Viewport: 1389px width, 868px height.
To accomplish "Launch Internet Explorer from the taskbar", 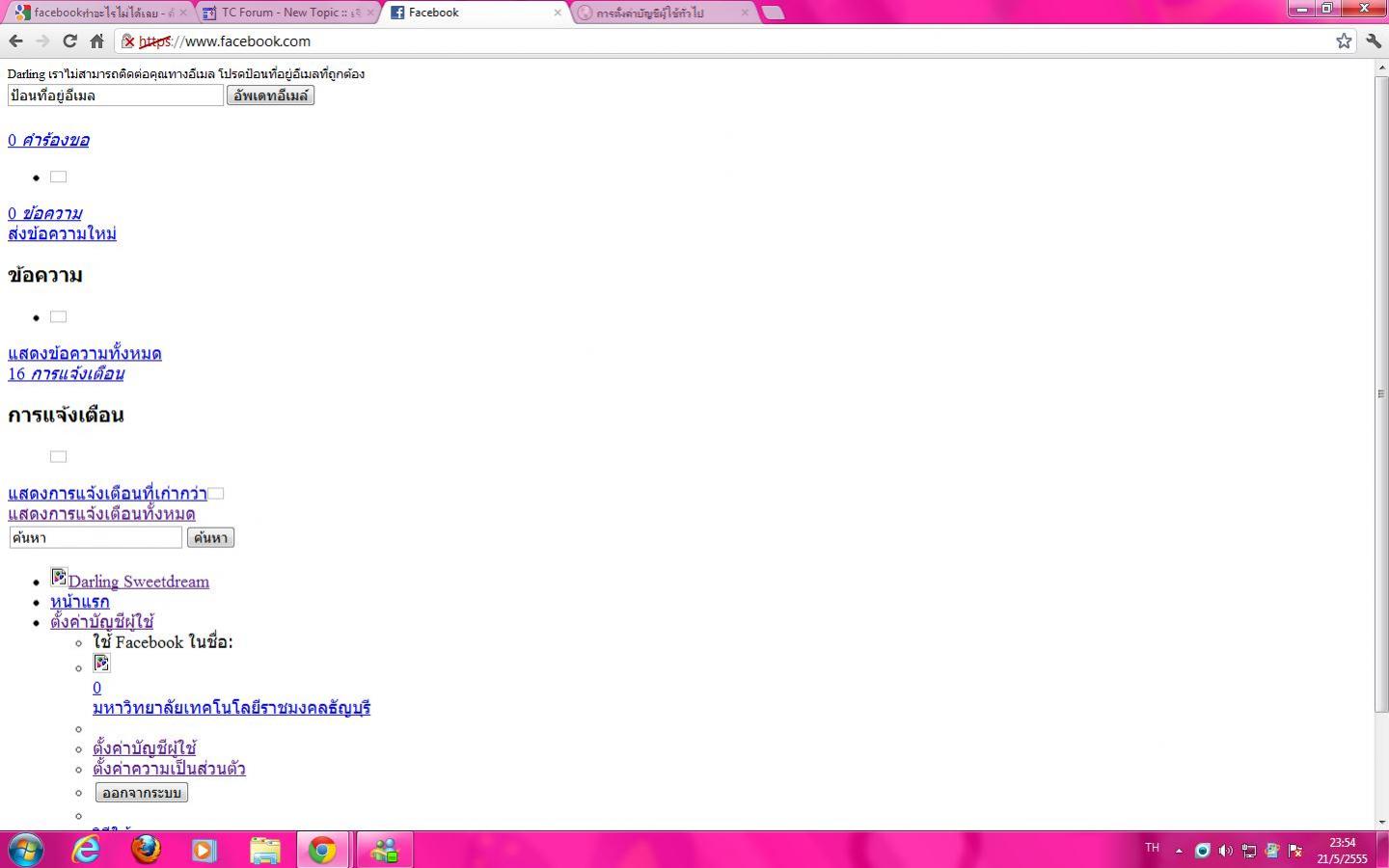I will click(87, 850).
